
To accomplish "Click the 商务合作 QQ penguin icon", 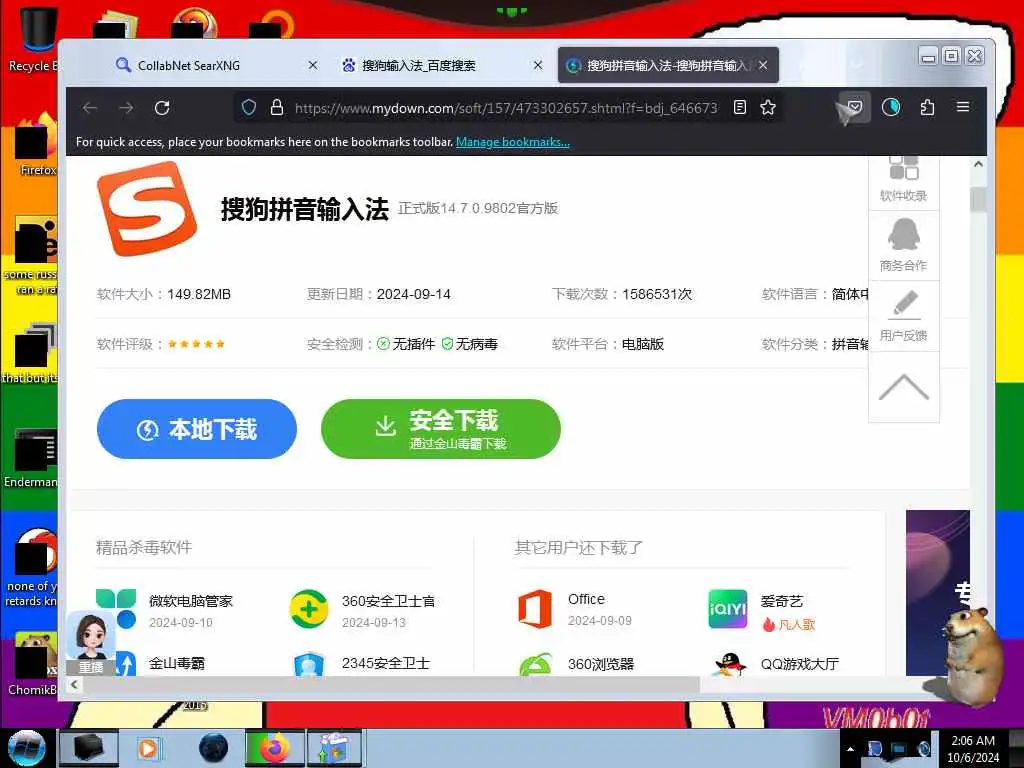I will (904, 234).
